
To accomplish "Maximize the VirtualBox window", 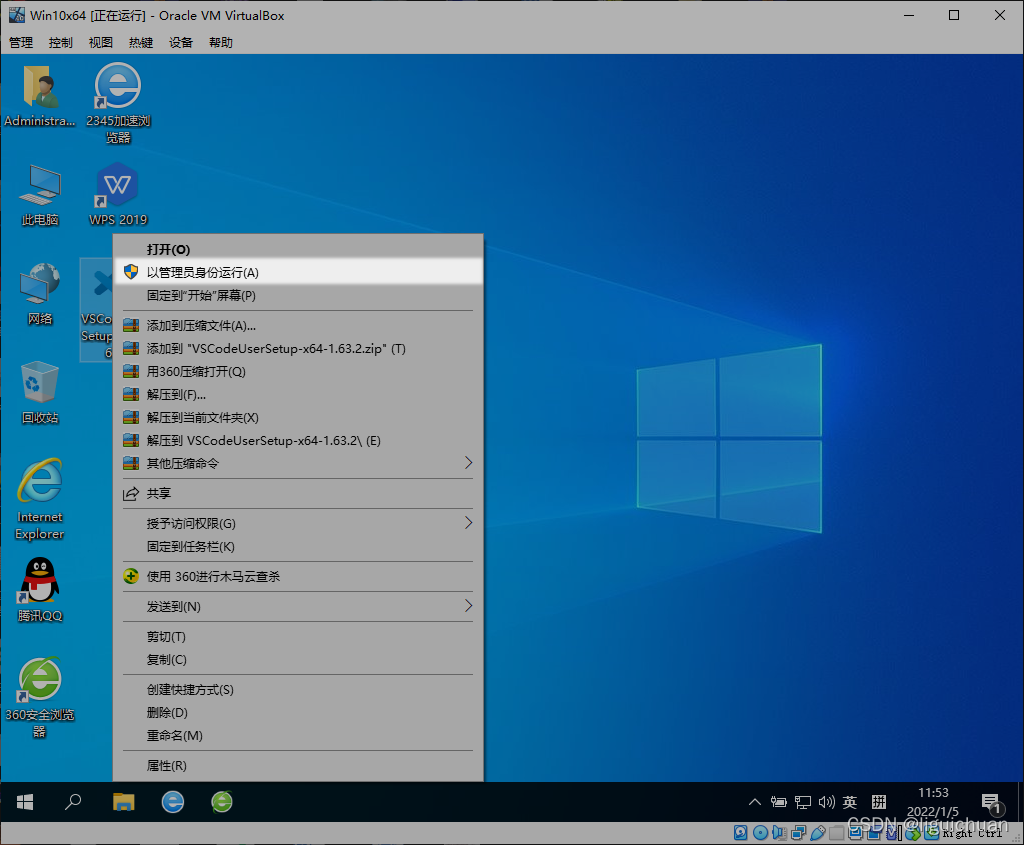I will (x=953, y=15).
